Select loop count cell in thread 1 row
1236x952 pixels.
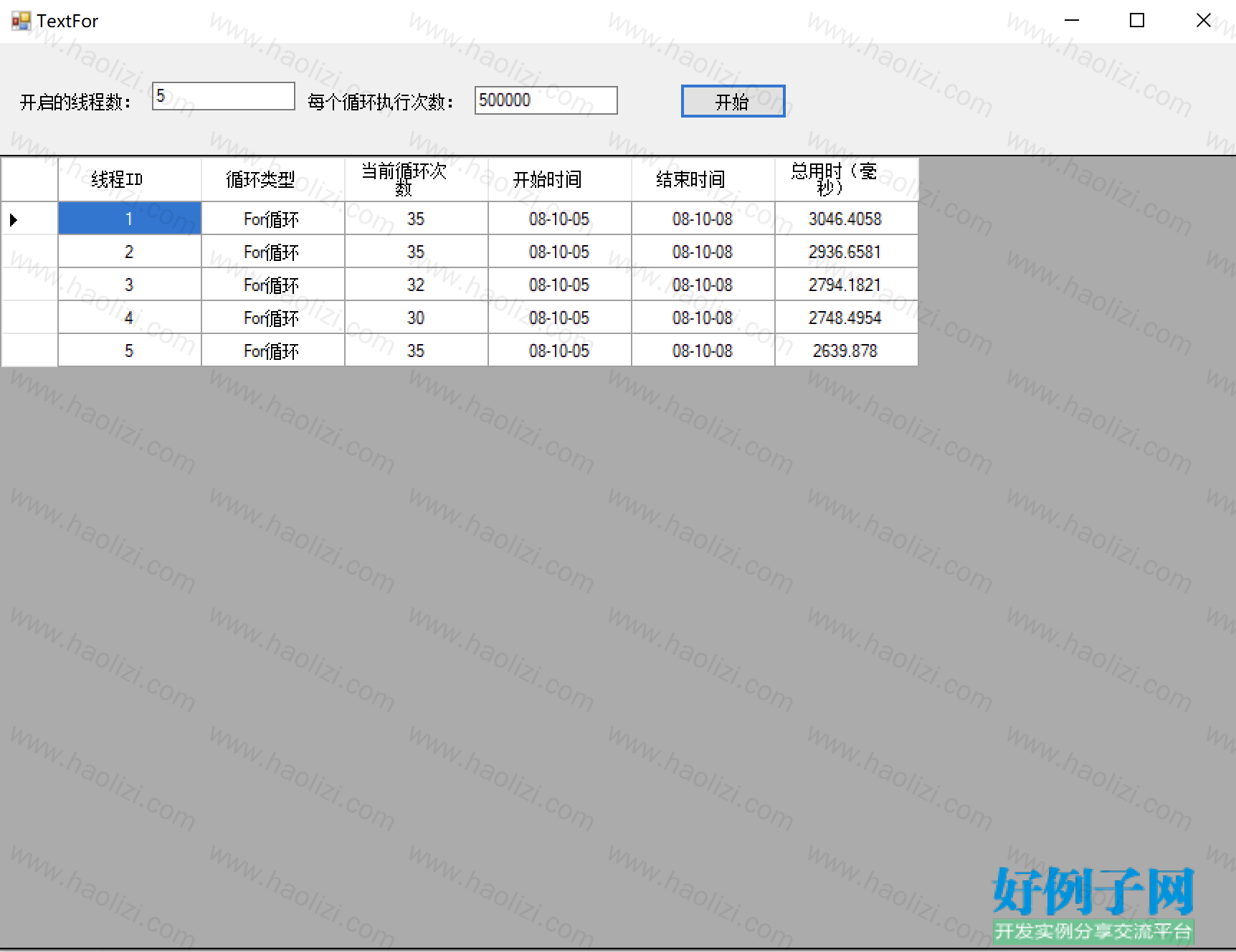coord(417,219)
